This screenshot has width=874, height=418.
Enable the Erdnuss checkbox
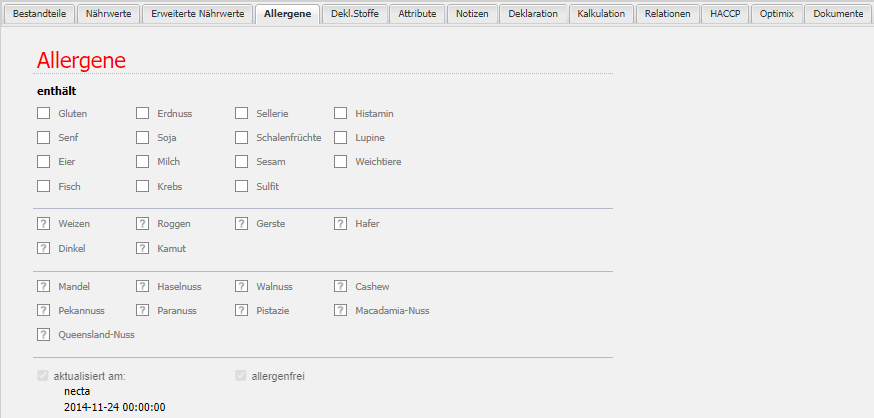(x=142, y=113)
